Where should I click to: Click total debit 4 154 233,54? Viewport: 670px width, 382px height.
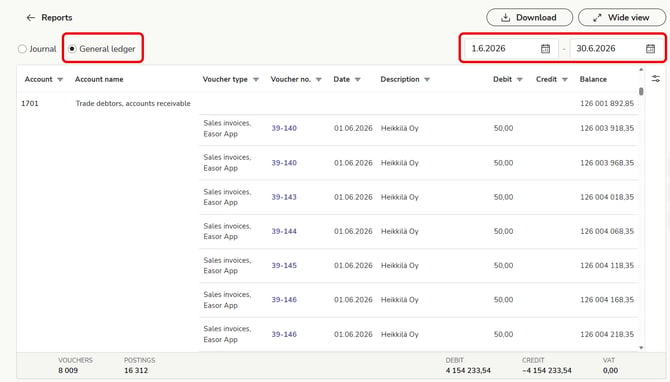pyautogui.click(x=468, y=370)
